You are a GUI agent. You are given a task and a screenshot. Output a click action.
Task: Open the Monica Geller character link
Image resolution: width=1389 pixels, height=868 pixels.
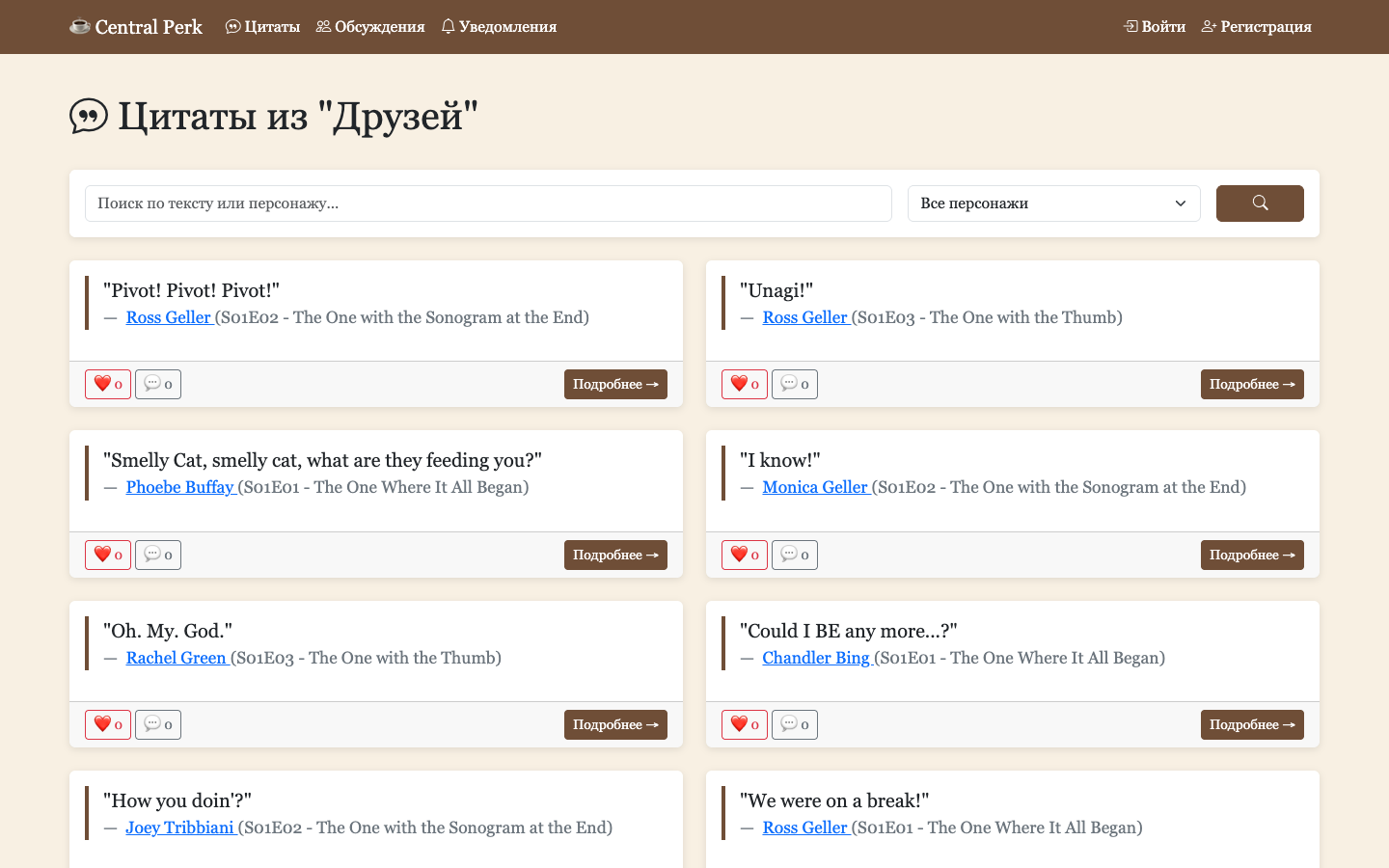816,487
